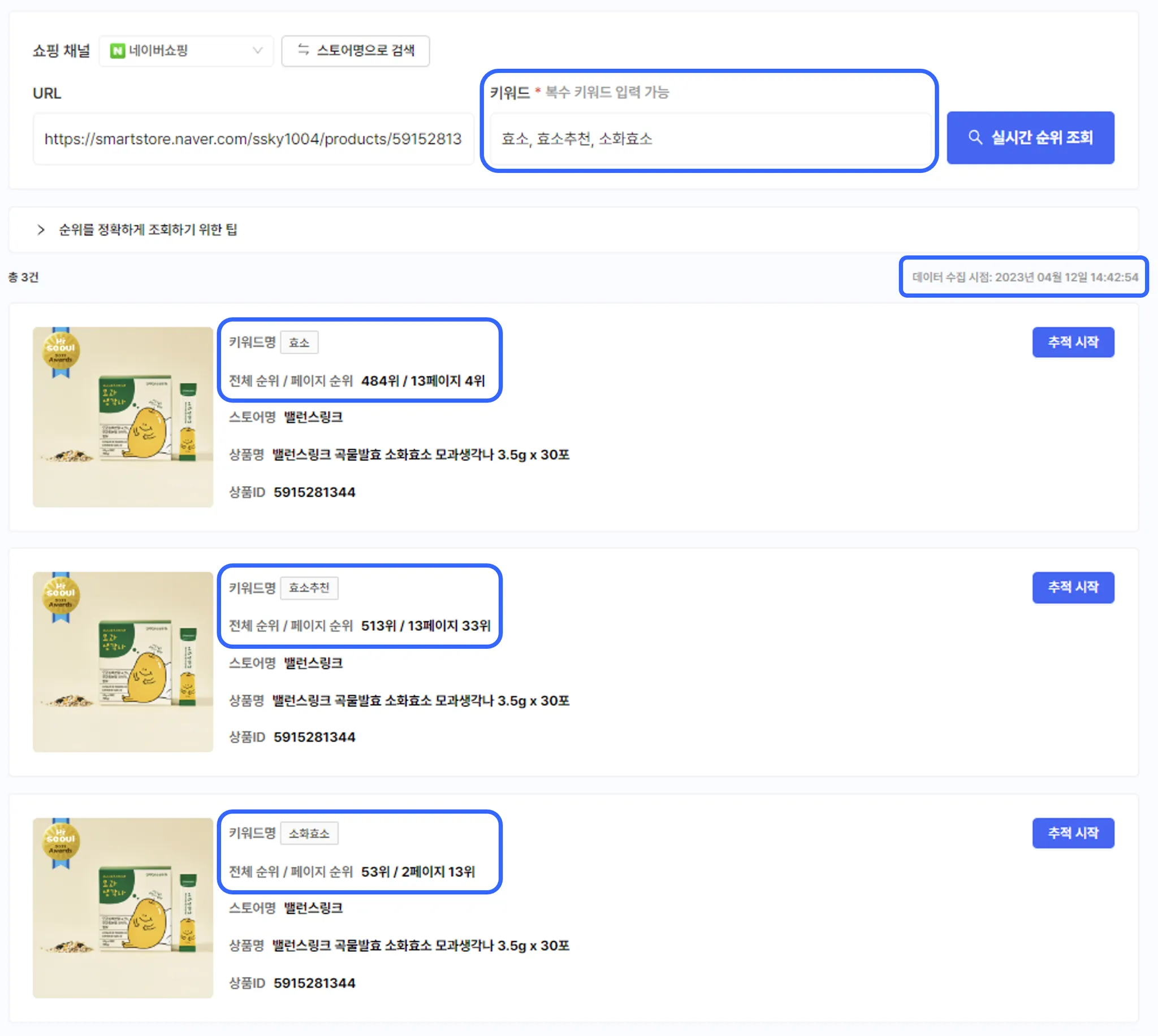
Task: Click the swap arrows icon beside 스토어명으로 검색
Action: pos(304,50)
